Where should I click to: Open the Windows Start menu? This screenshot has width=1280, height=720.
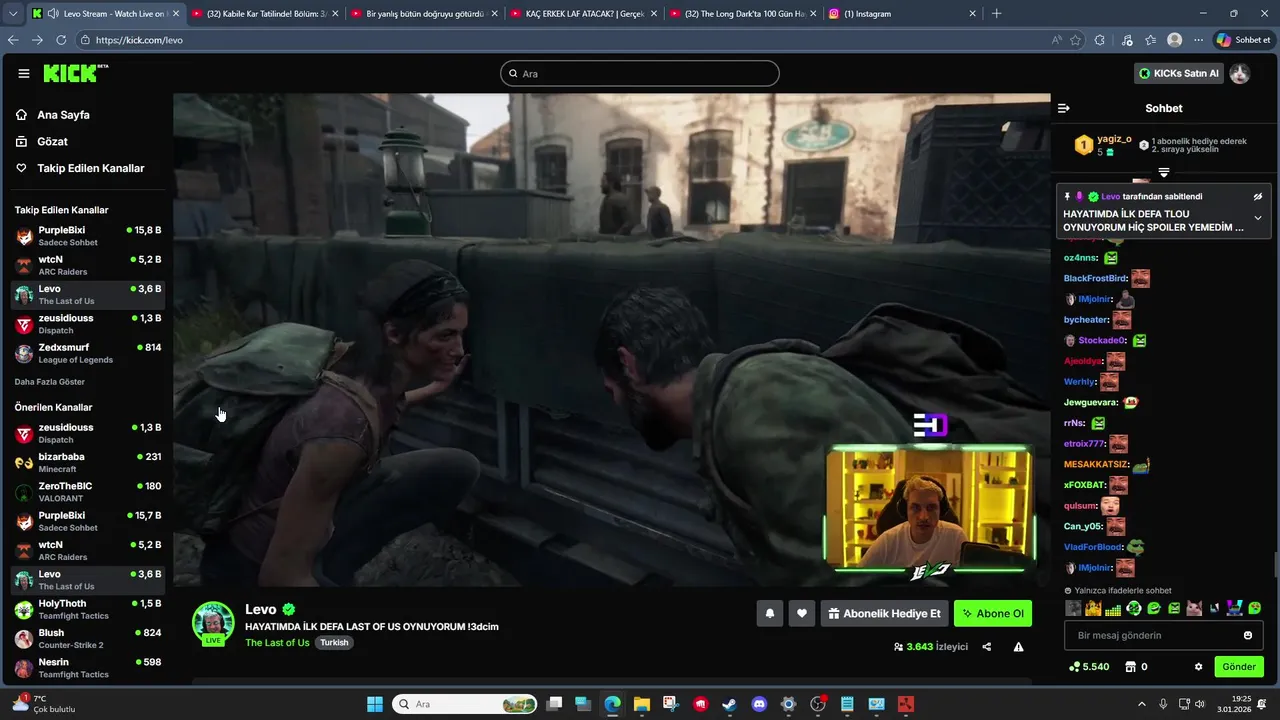[375, 704]
